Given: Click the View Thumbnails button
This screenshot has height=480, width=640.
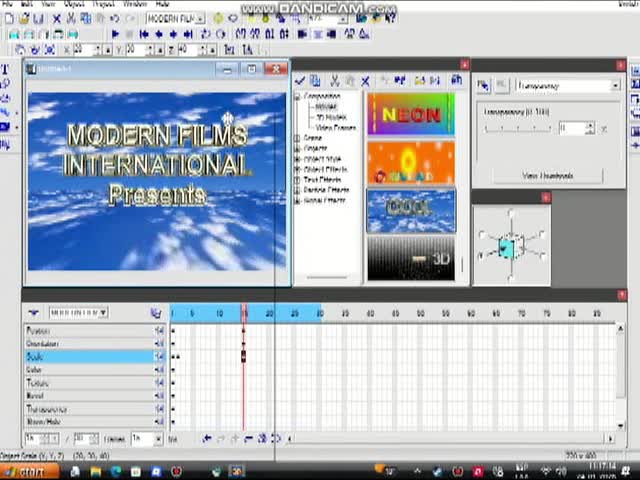Looking at the screenshot, I should [547, 176].
